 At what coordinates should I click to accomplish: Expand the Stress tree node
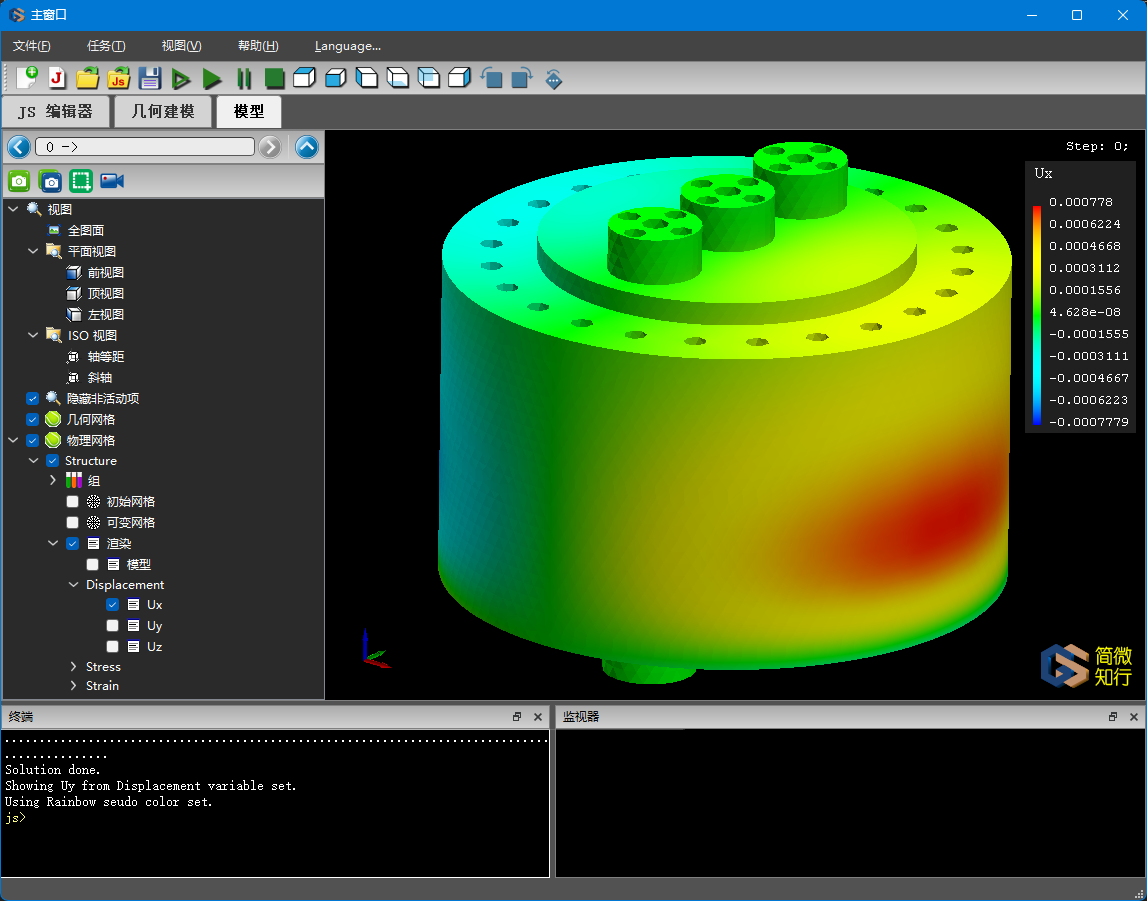point(74,667)
